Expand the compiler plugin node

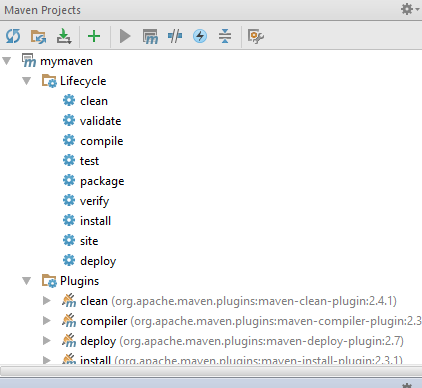(x=47, y=321)
